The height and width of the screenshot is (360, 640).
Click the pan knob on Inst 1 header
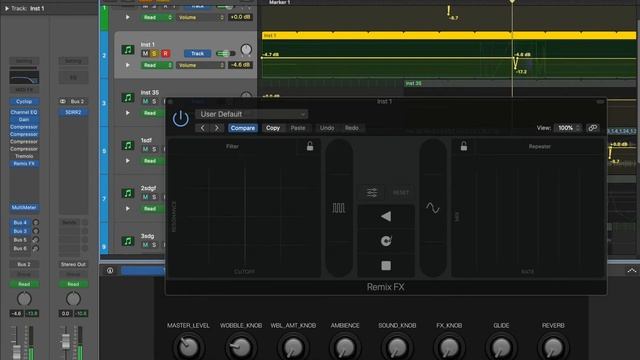pos(246,50)
